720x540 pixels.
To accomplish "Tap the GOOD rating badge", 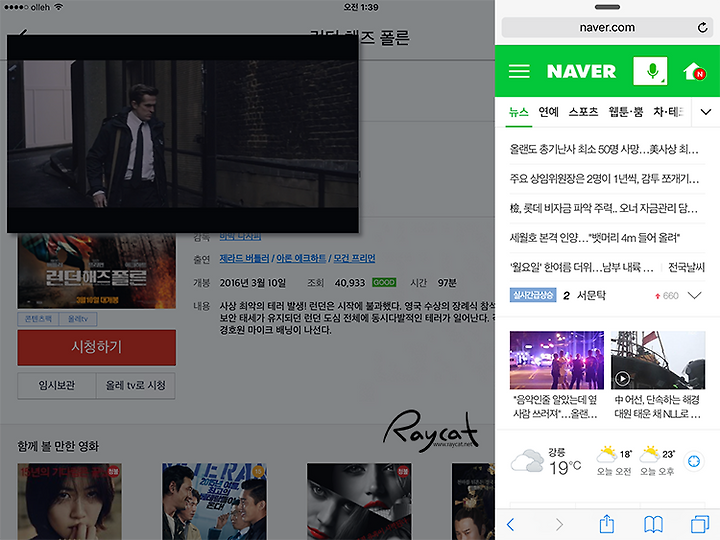I will [384, 282].
